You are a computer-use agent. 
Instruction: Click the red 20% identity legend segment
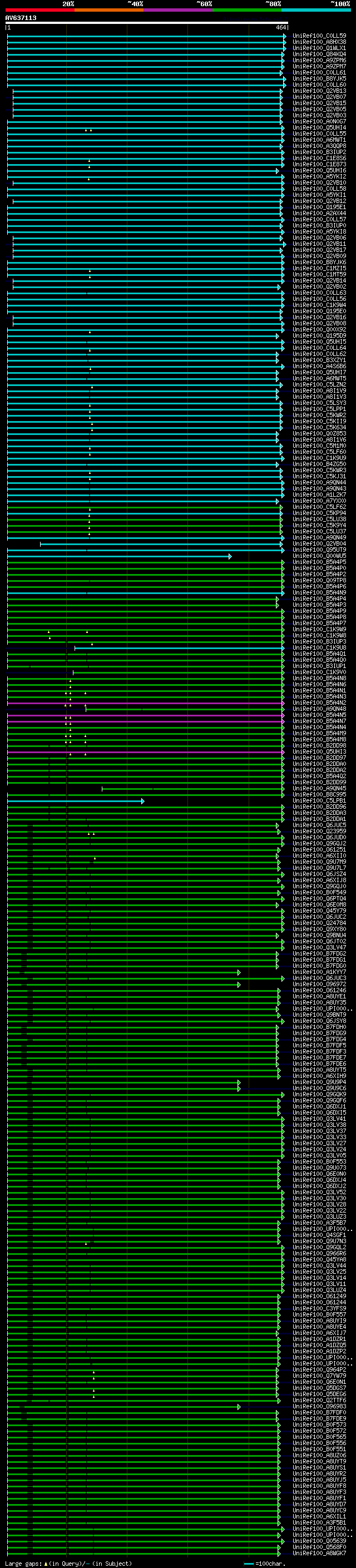pyautogui.click(x=39, y=10)
